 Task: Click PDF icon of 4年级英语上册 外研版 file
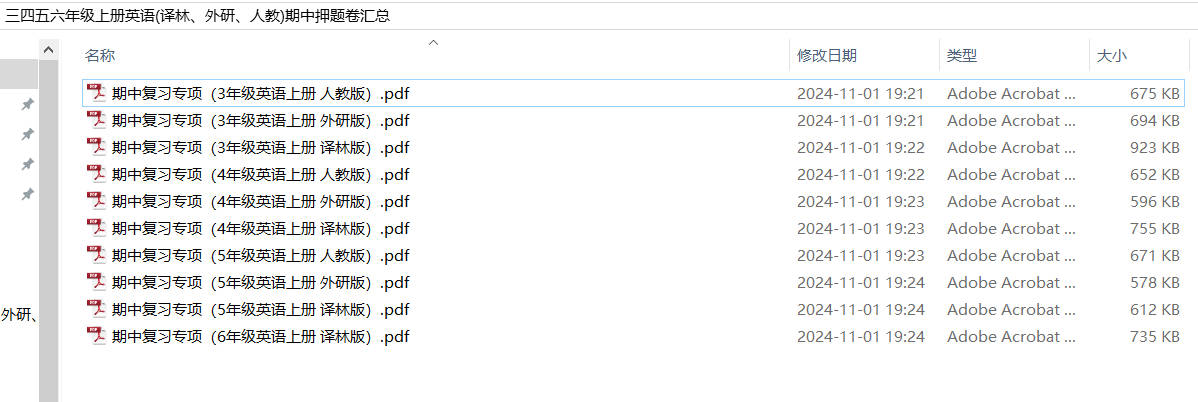(96, 201)
